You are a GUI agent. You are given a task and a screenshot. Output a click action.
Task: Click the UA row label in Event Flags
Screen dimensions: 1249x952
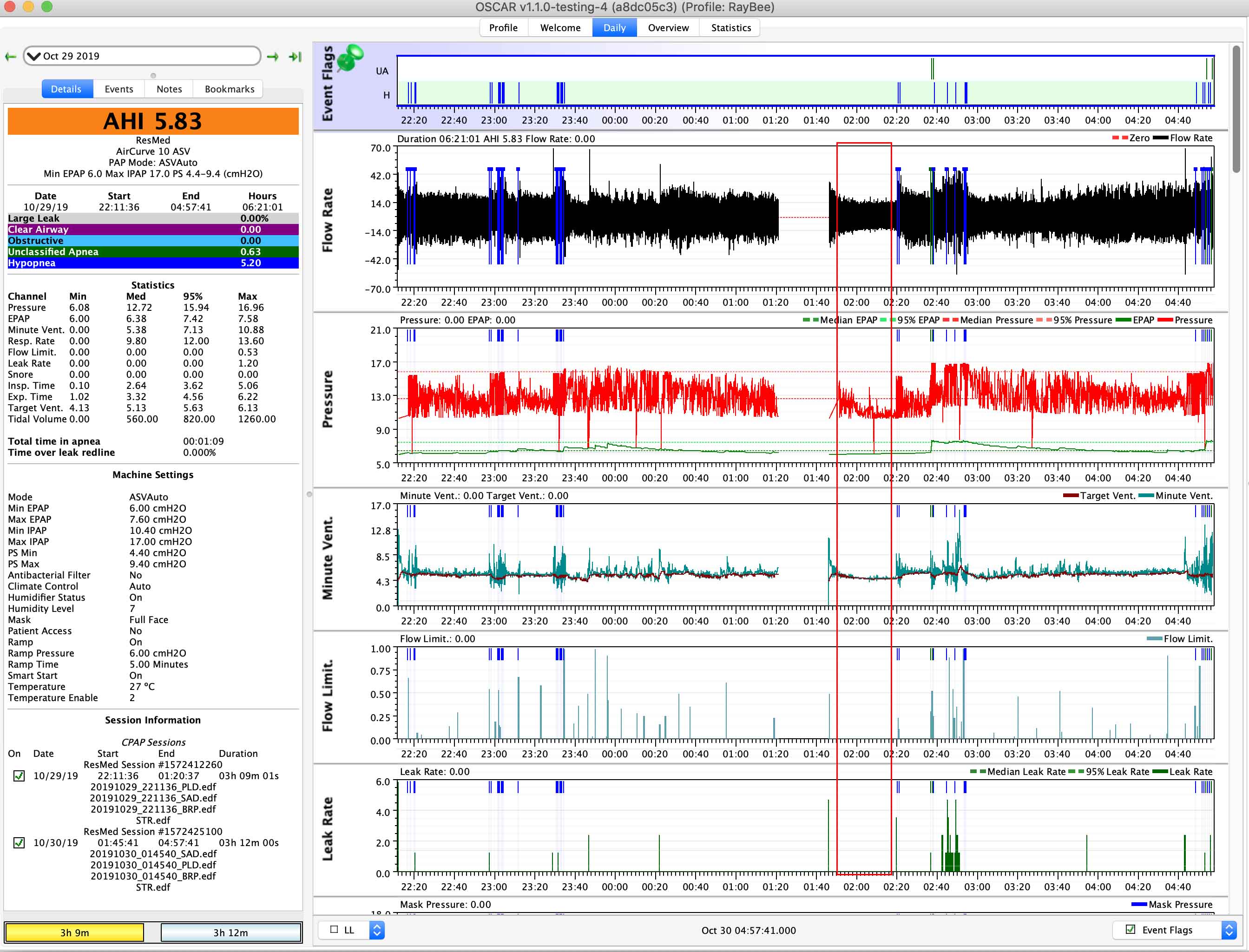click(382, 71)
